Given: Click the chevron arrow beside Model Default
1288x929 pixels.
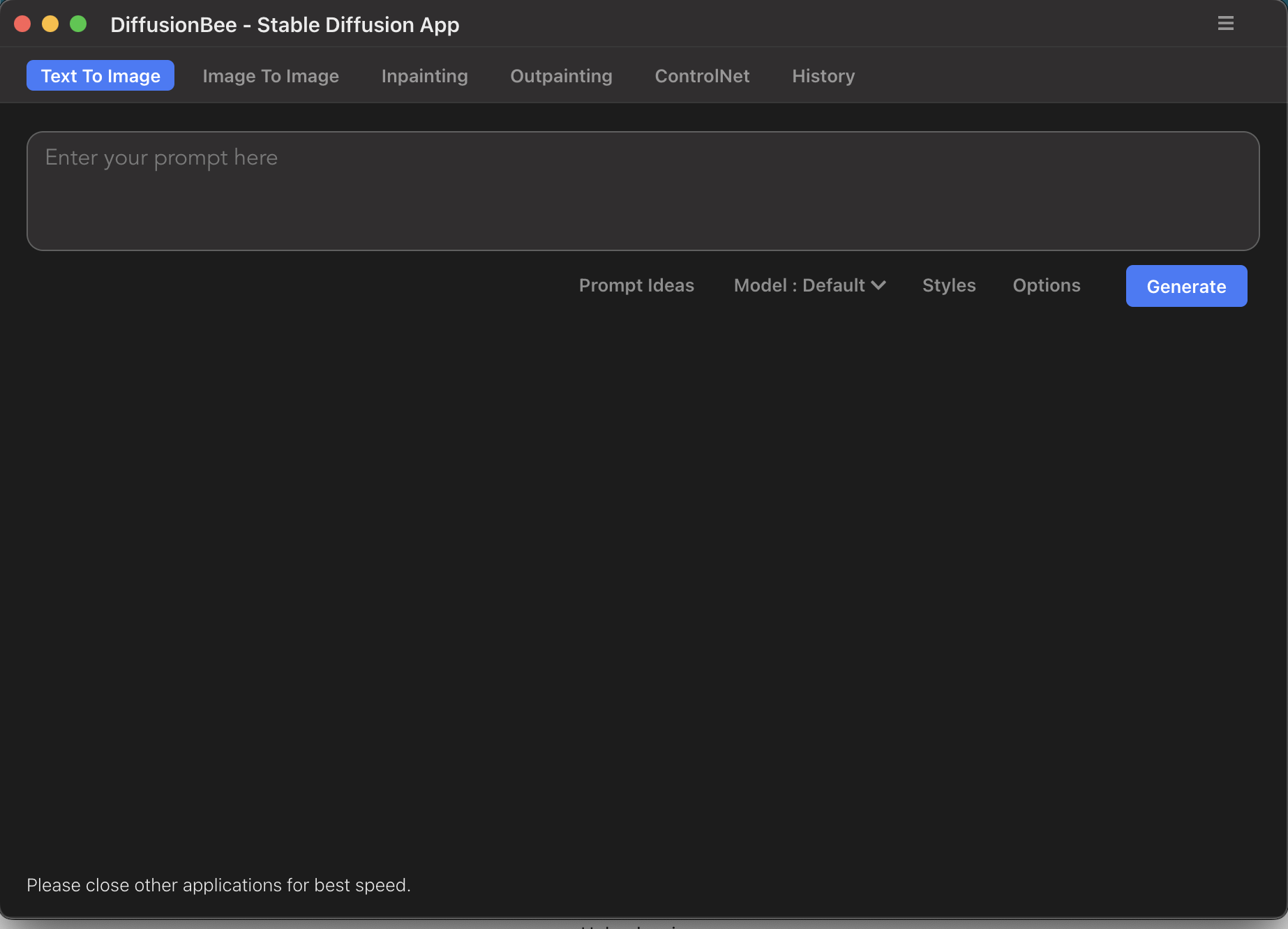Looking at the screenshot, I should [879, 285].
